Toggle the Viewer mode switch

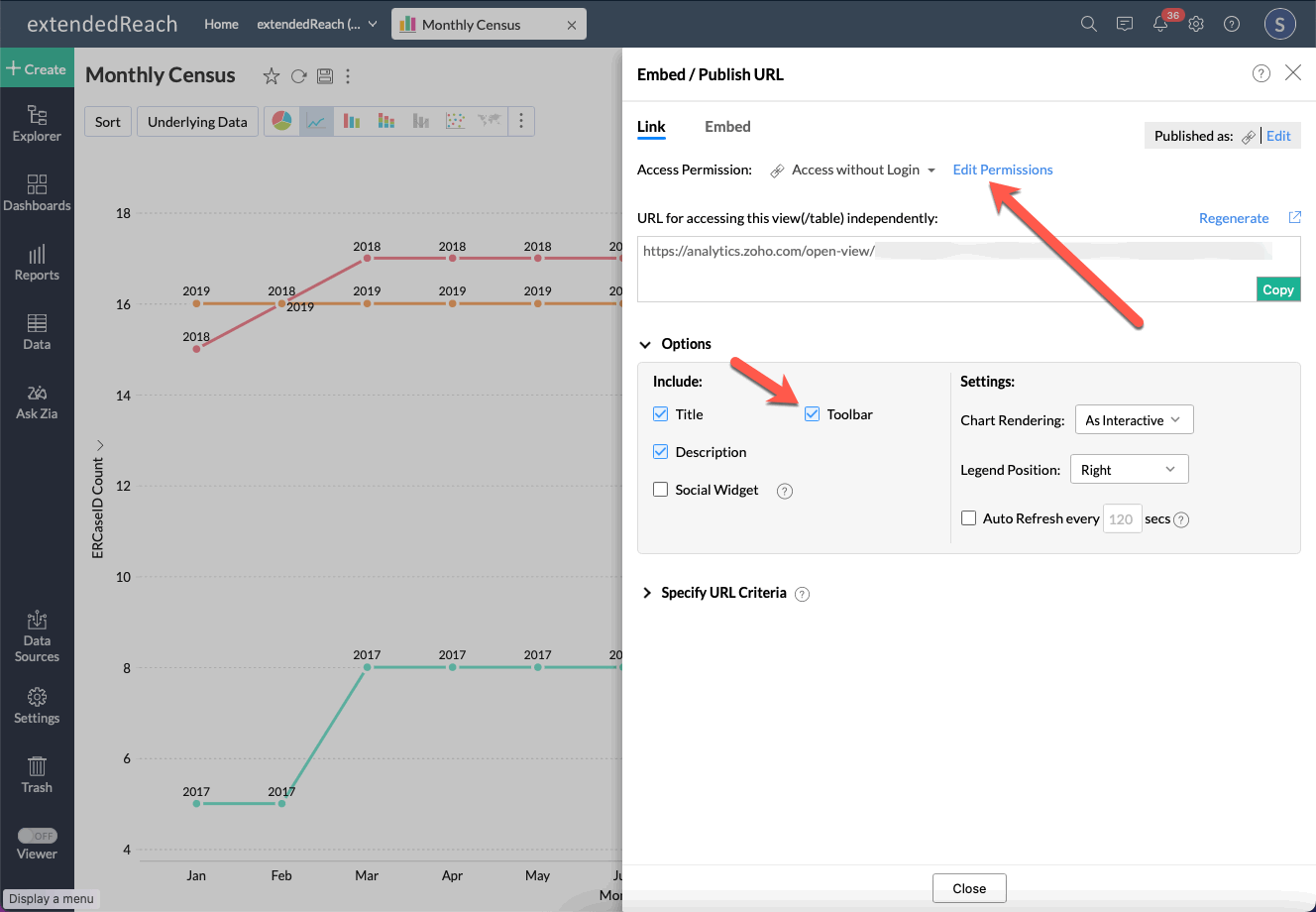[x=38, y=836]
